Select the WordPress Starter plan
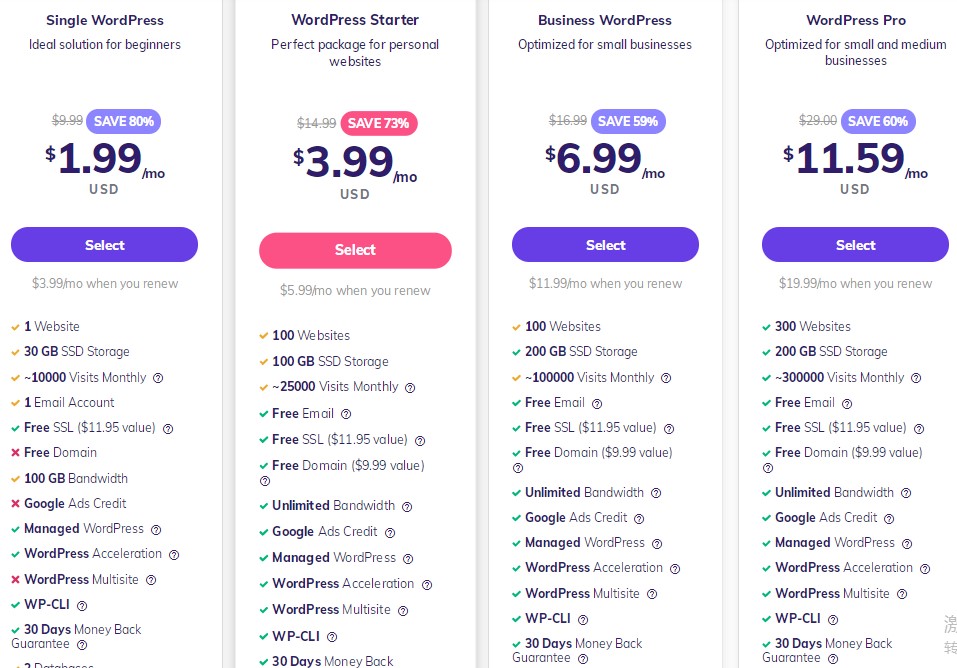957x668 pixels. click(355, 250)
